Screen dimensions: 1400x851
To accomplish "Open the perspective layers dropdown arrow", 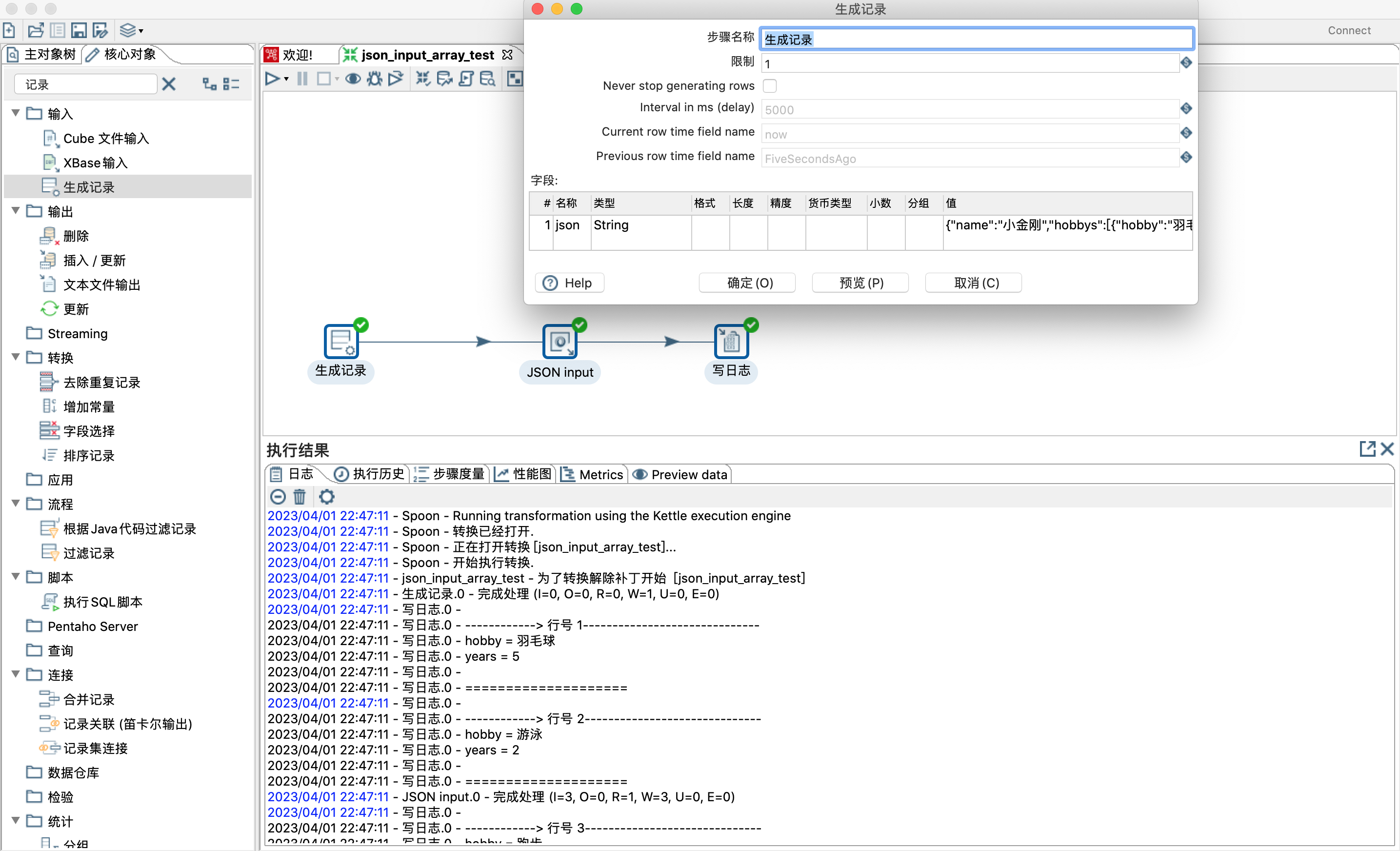I will [x=141, y=31].
